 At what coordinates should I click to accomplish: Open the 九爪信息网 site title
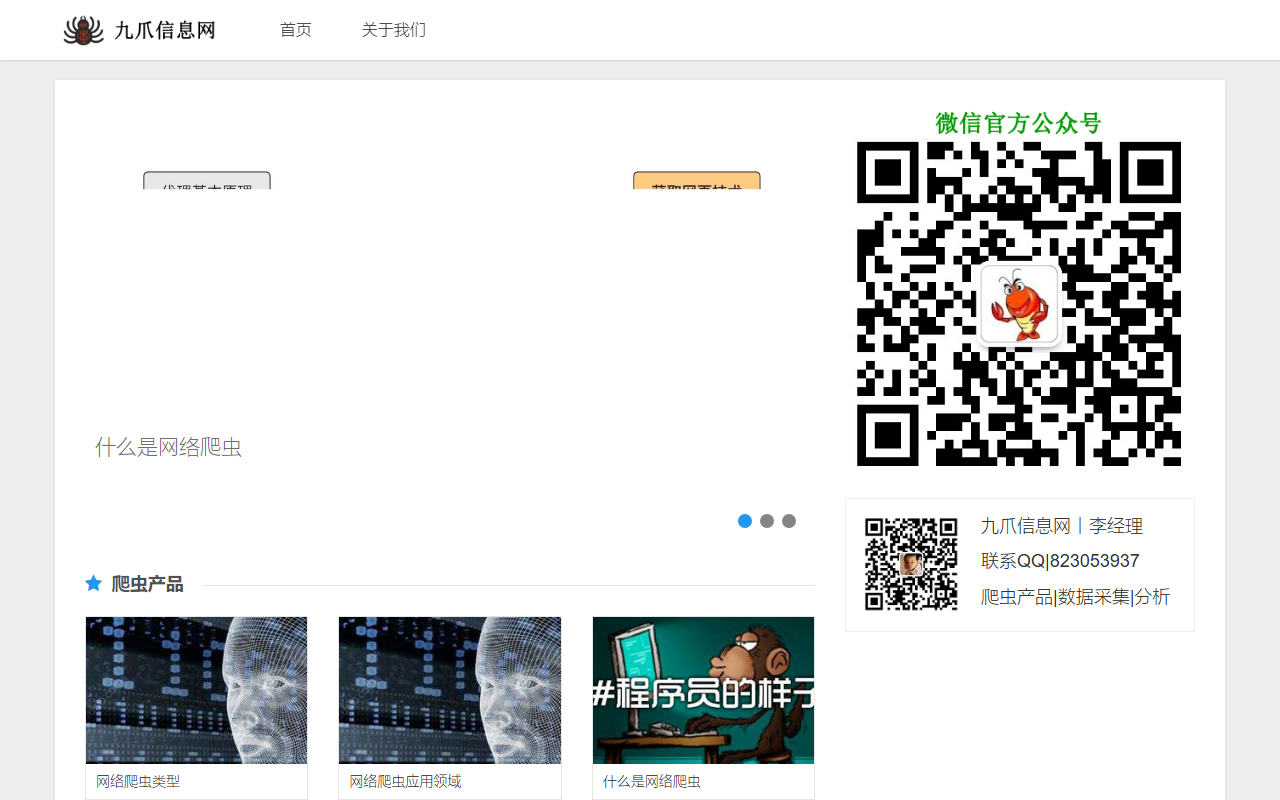[x=165, y=30]
